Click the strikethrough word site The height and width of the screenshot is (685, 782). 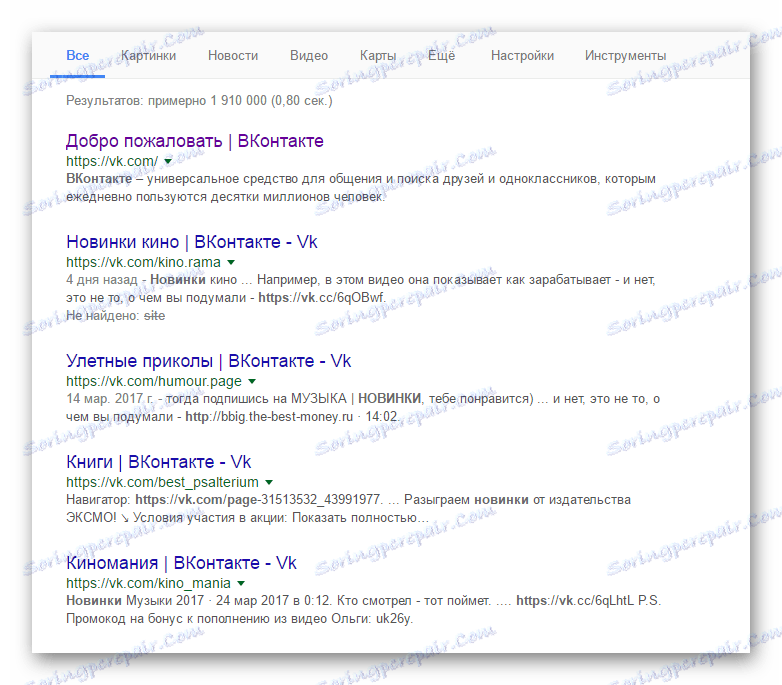[x=154, y=316]
